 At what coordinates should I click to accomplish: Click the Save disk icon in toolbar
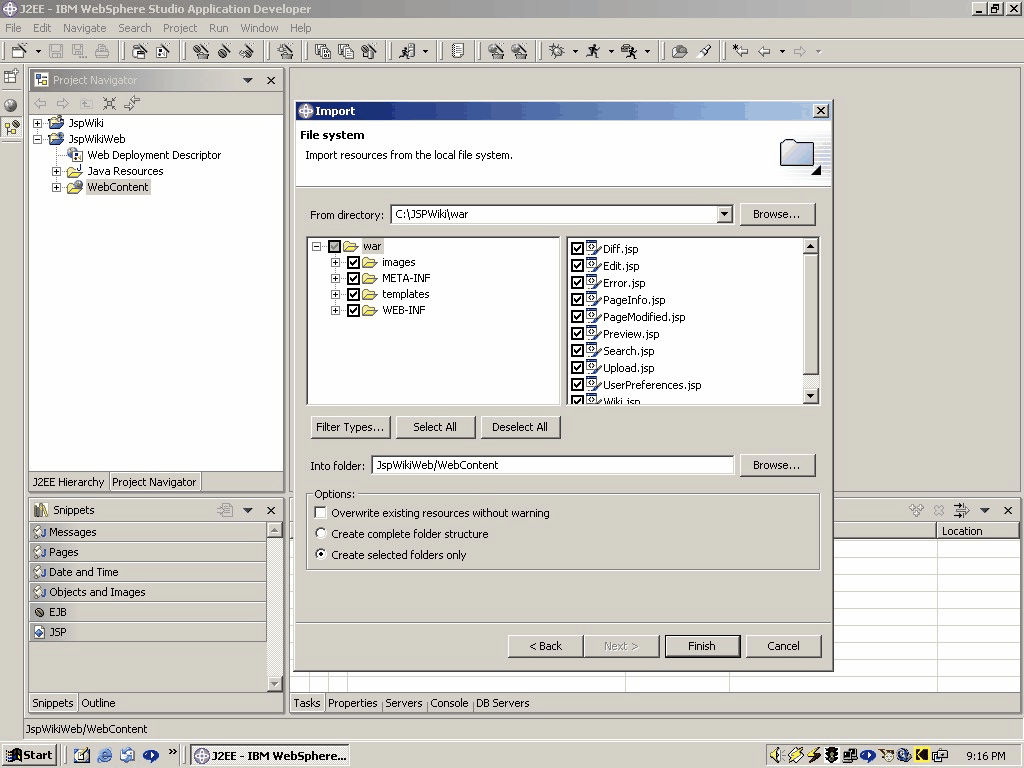[56, 51]
